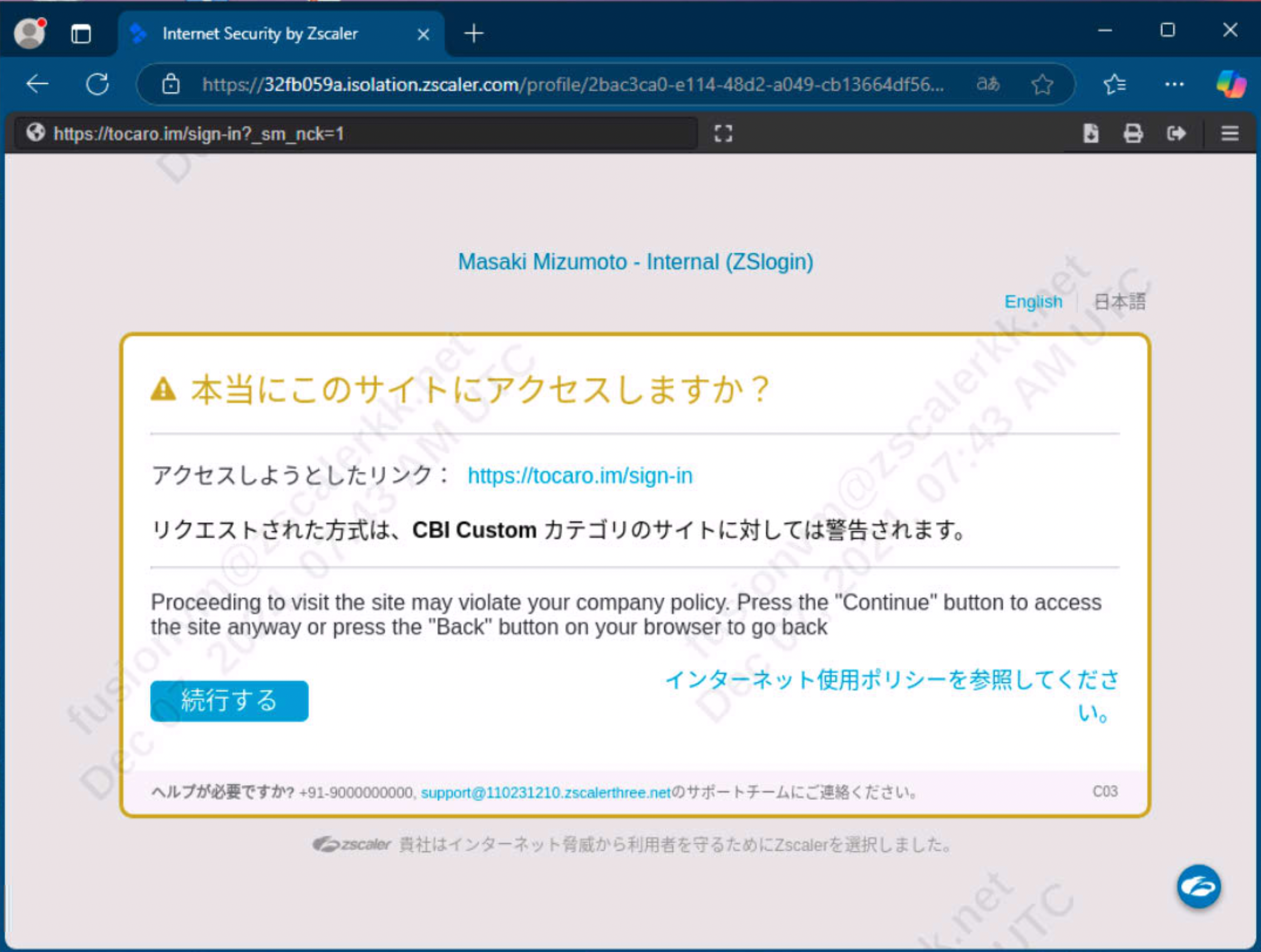Open the https://tocaro.im/sign-in link
The width and height of the screenshot is (1261, 952).
click(579, 475)
